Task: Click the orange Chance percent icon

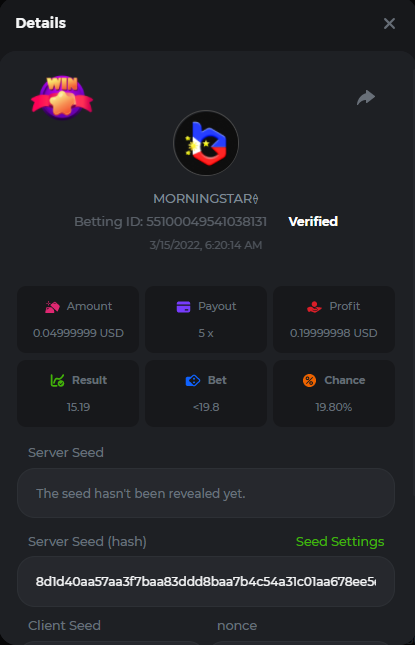Action: [x=309, y=381]
